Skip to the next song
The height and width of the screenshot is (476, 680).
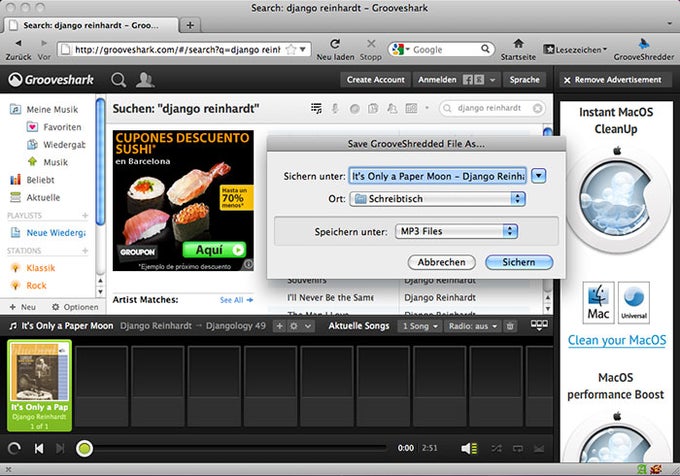click(x=60, y=448)
